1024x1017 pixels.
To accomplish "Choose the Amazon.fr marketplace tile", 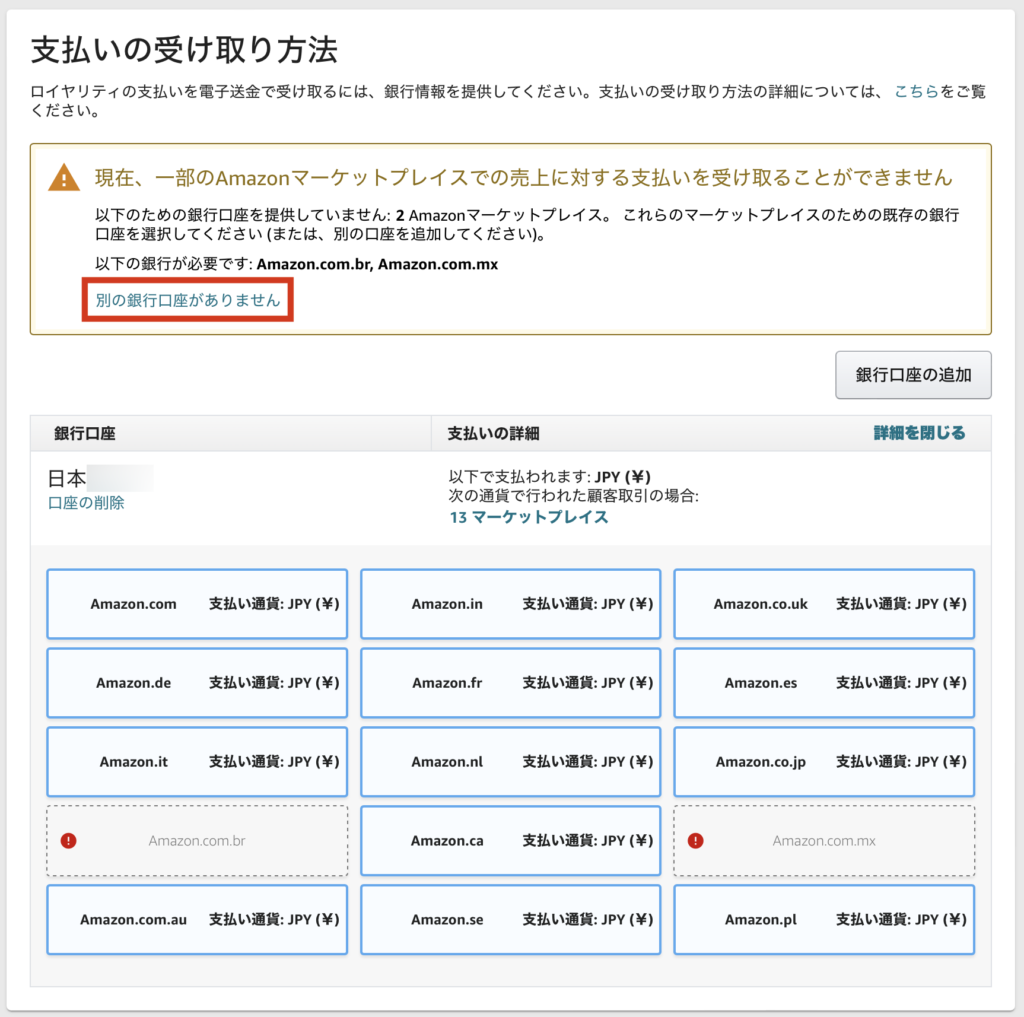I will pyautogui.click(x=510, y=683).
